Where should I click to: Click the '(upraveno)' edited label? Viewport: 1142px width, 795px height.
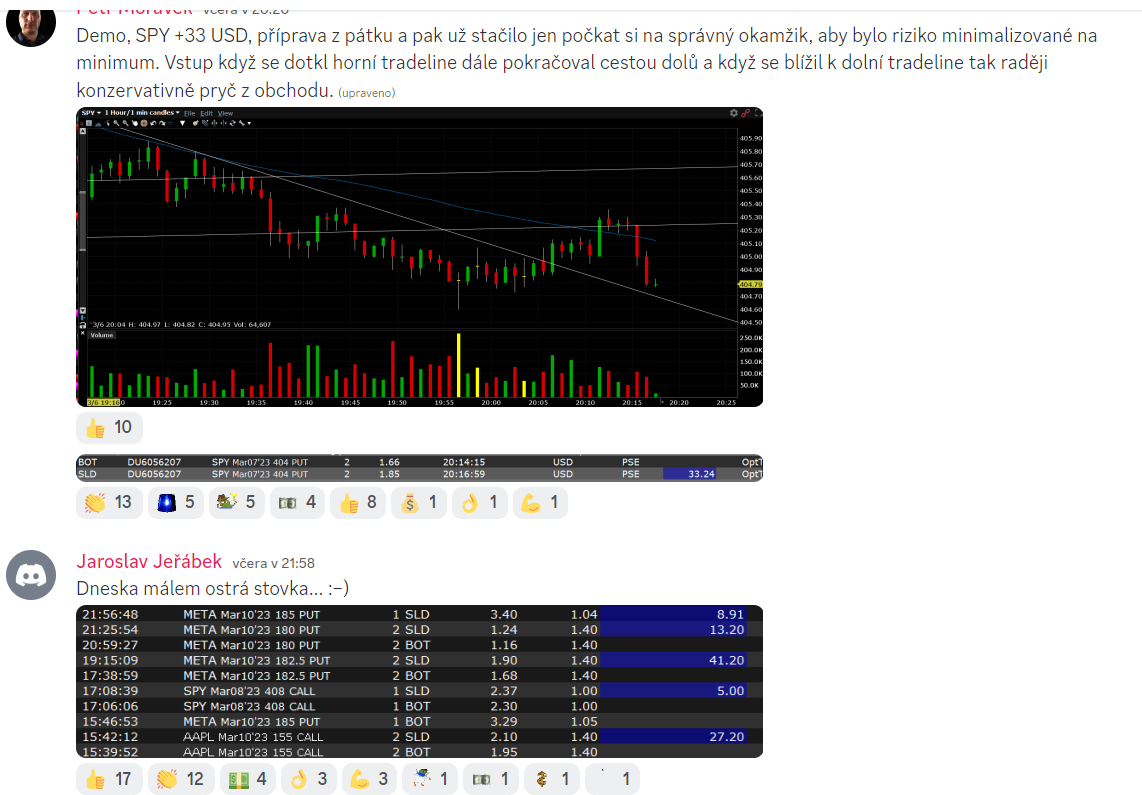coord(366,92)
